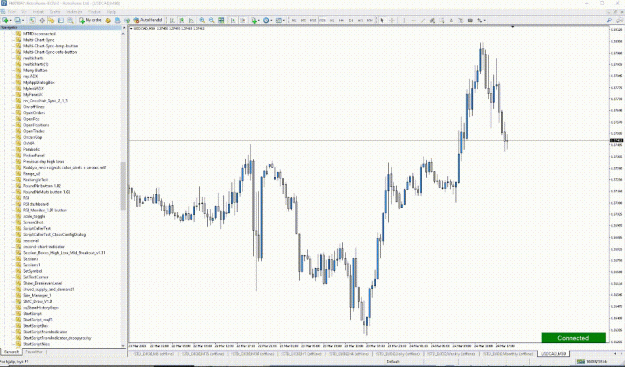625x367 pixels.
Task: Select the OpenOrders indicator
Action: [33, 113]
